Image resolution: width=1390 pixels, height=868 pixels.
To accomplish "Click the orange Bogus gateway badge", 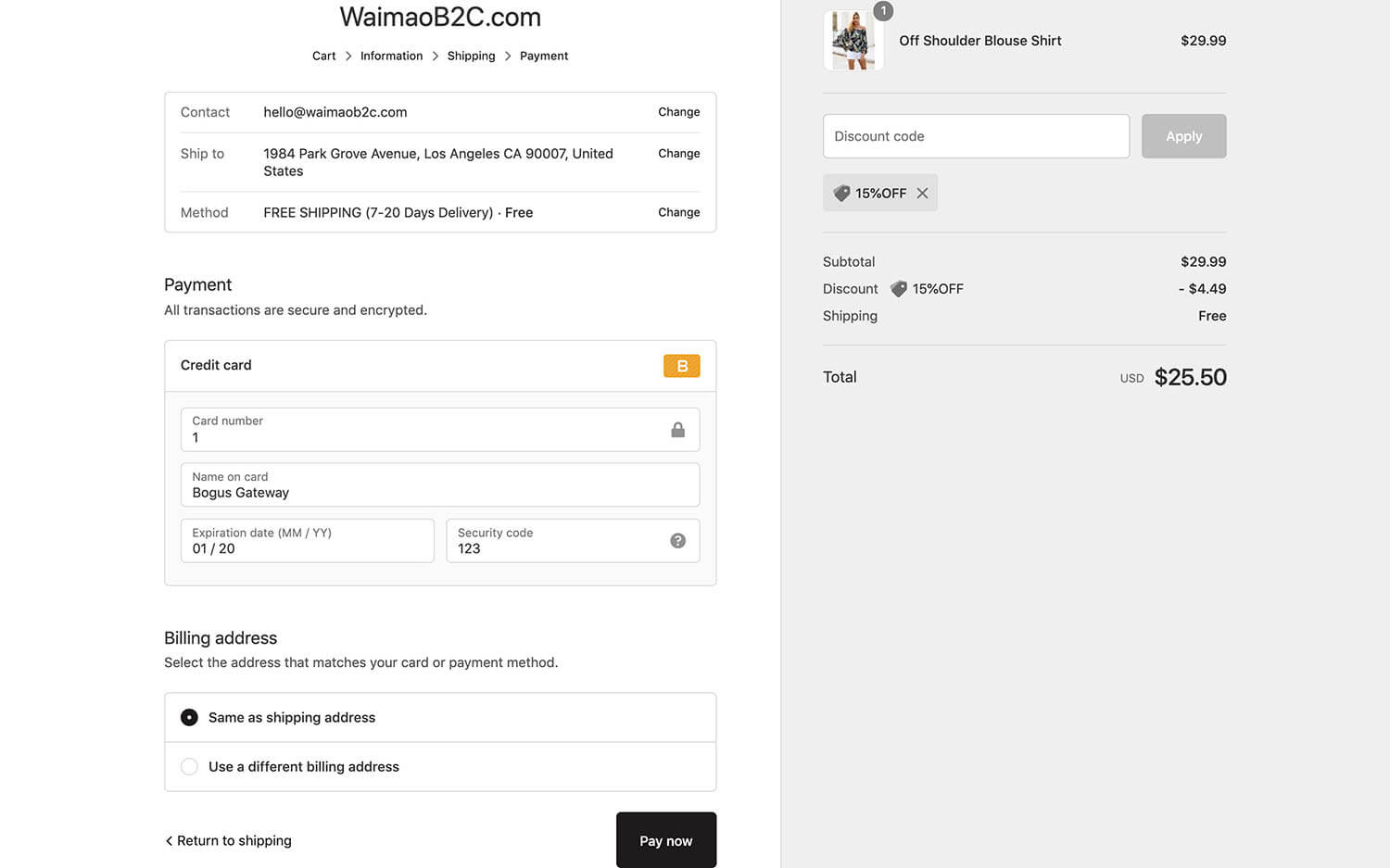I will coord(681,366).
